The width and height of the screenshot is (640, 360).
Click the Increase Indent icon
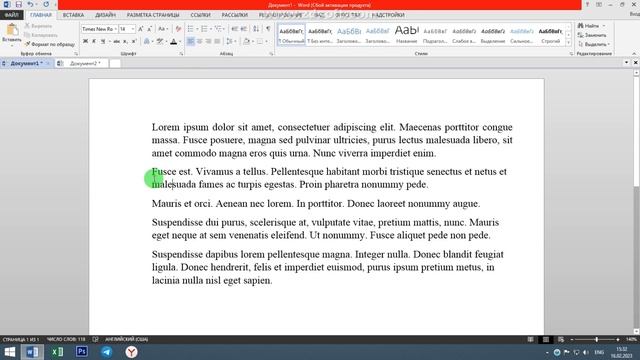244,29
